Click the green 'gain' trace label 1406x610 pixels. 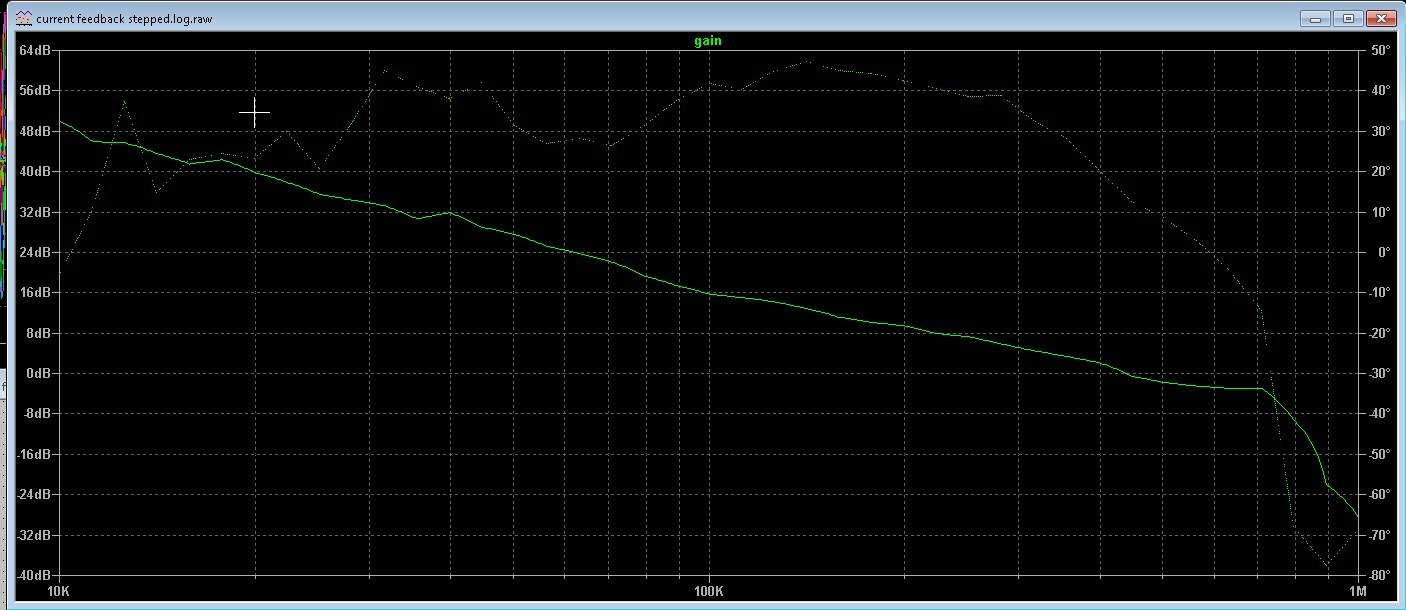(708, 41)
